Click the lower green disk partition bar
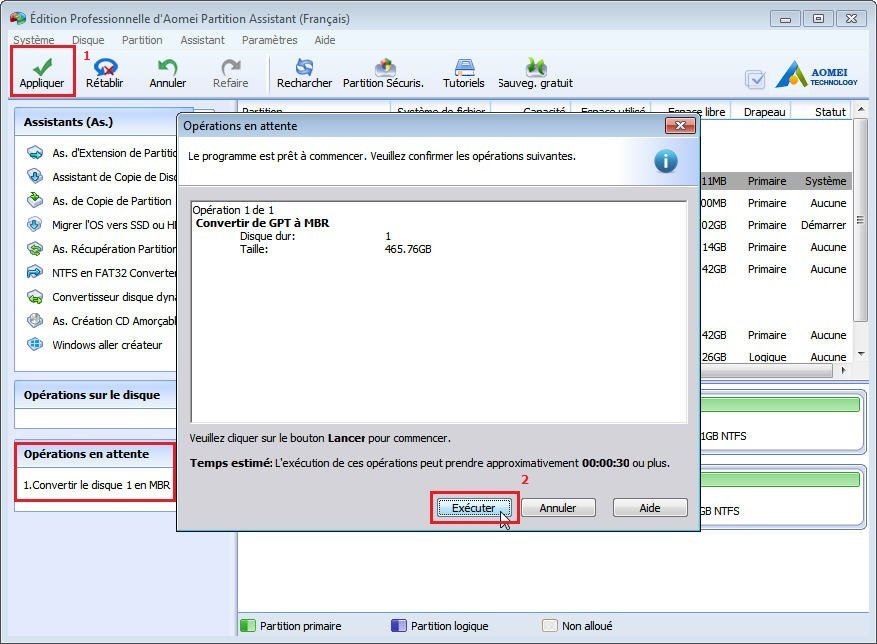Image resolution: width=877 pixels, height=644 pixels. pyautogui.click(x=780, y=480)
